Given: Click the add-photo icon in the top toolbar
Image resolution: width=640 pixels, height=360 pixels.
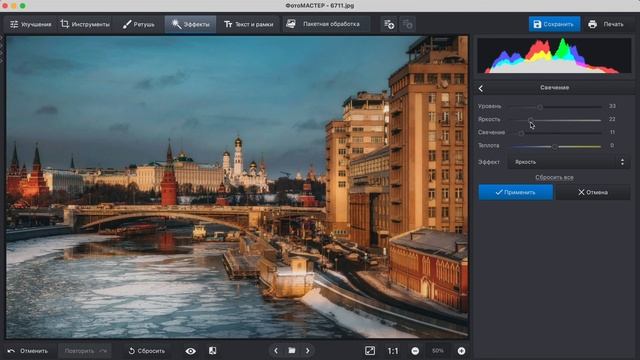Looking at the screenshot, I should point(389,24).
